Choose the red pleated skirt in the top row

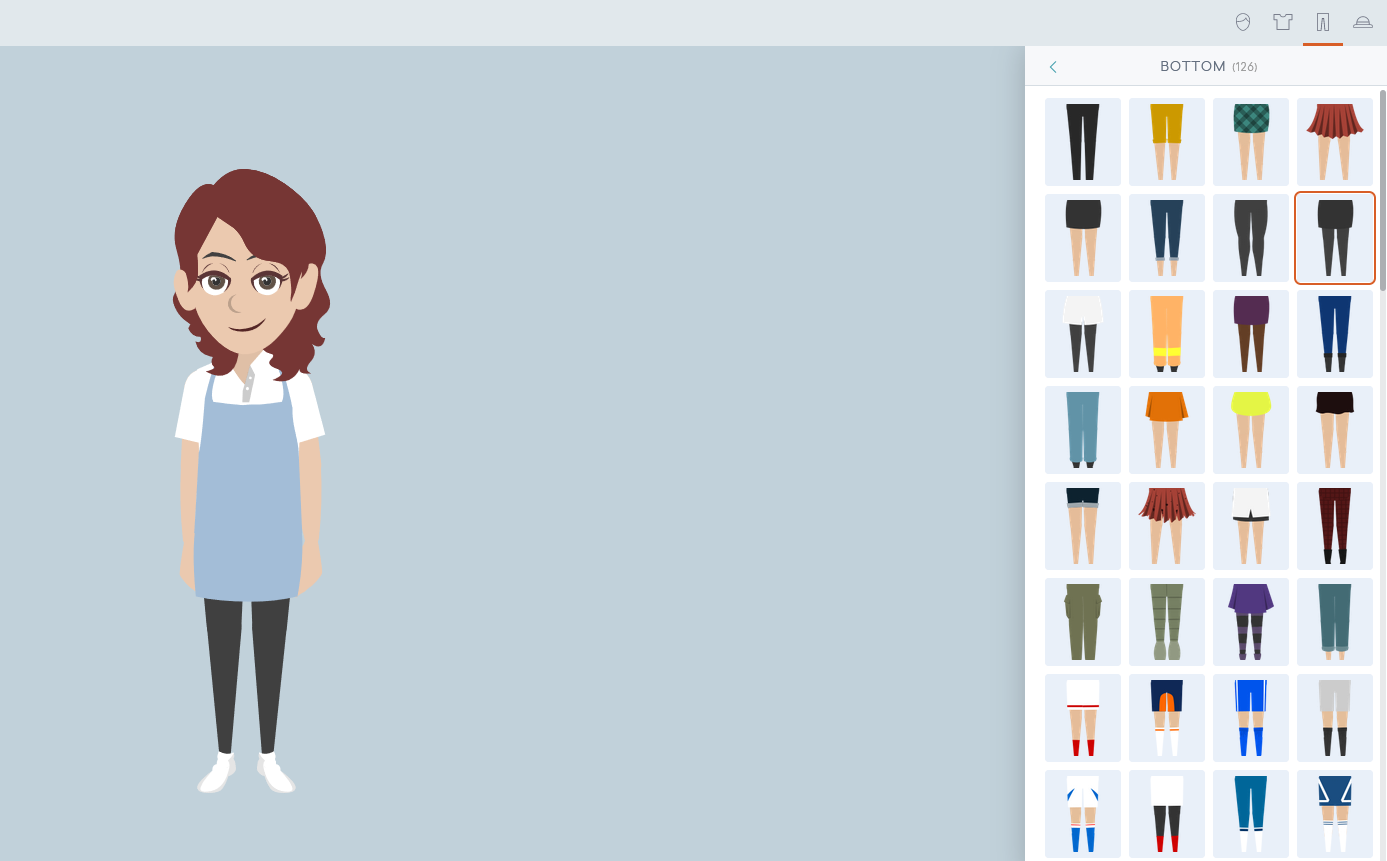[x=1334, y=142]
